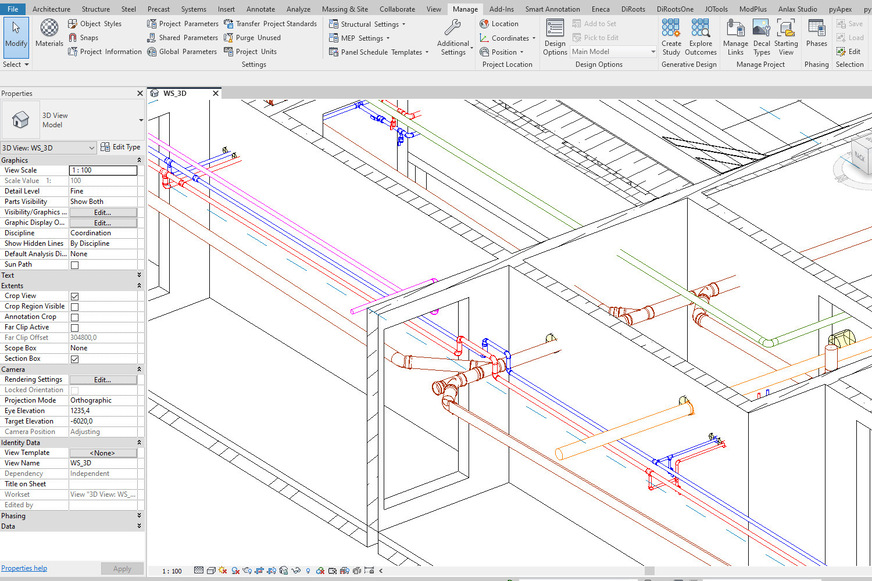Disable the Section Box checkbox
This screenshot has height=581, width=872.
click(75, 359)
